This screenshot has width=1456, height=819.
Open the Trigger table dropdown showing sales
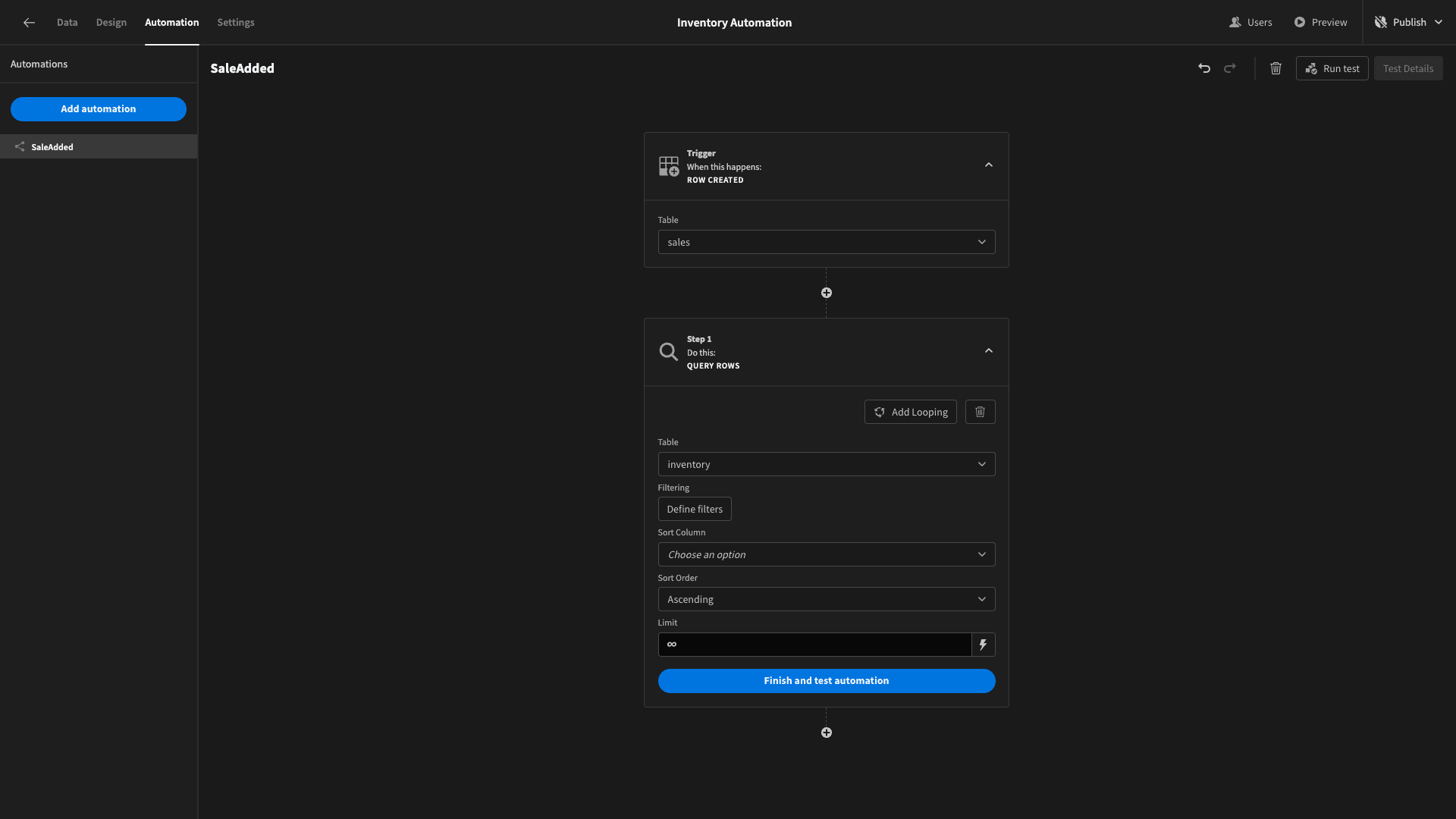(827, 242)
